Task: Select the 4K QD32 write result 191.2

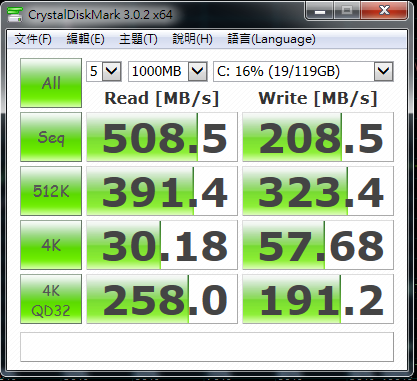Action: (x=318, y=299)
